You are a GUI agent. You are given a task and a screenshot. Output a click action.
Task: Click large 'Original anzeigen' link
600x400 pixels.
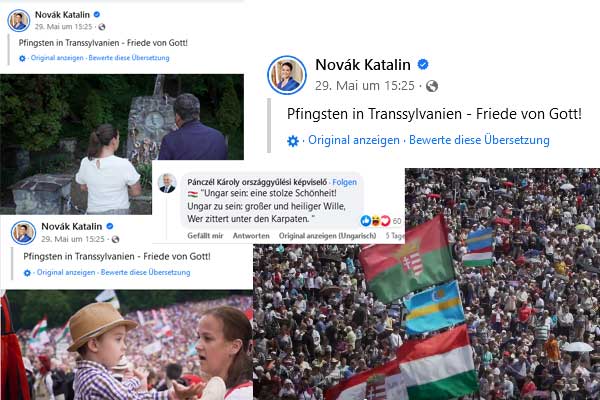point(354,140)
